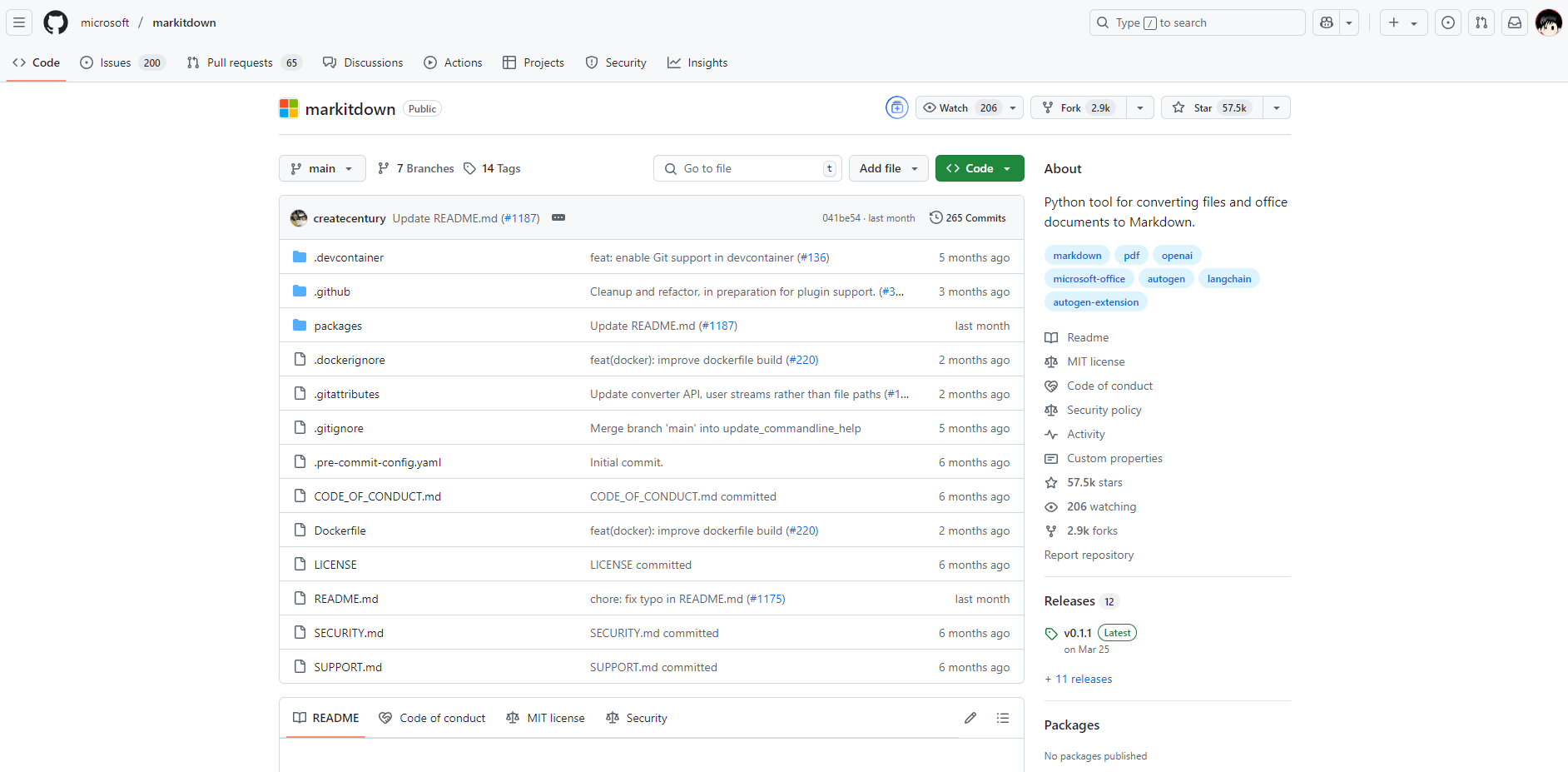This screenshot has width=1568, height=772.
Task: Click the Go to file search field
Action: click(x=747, y=168)
